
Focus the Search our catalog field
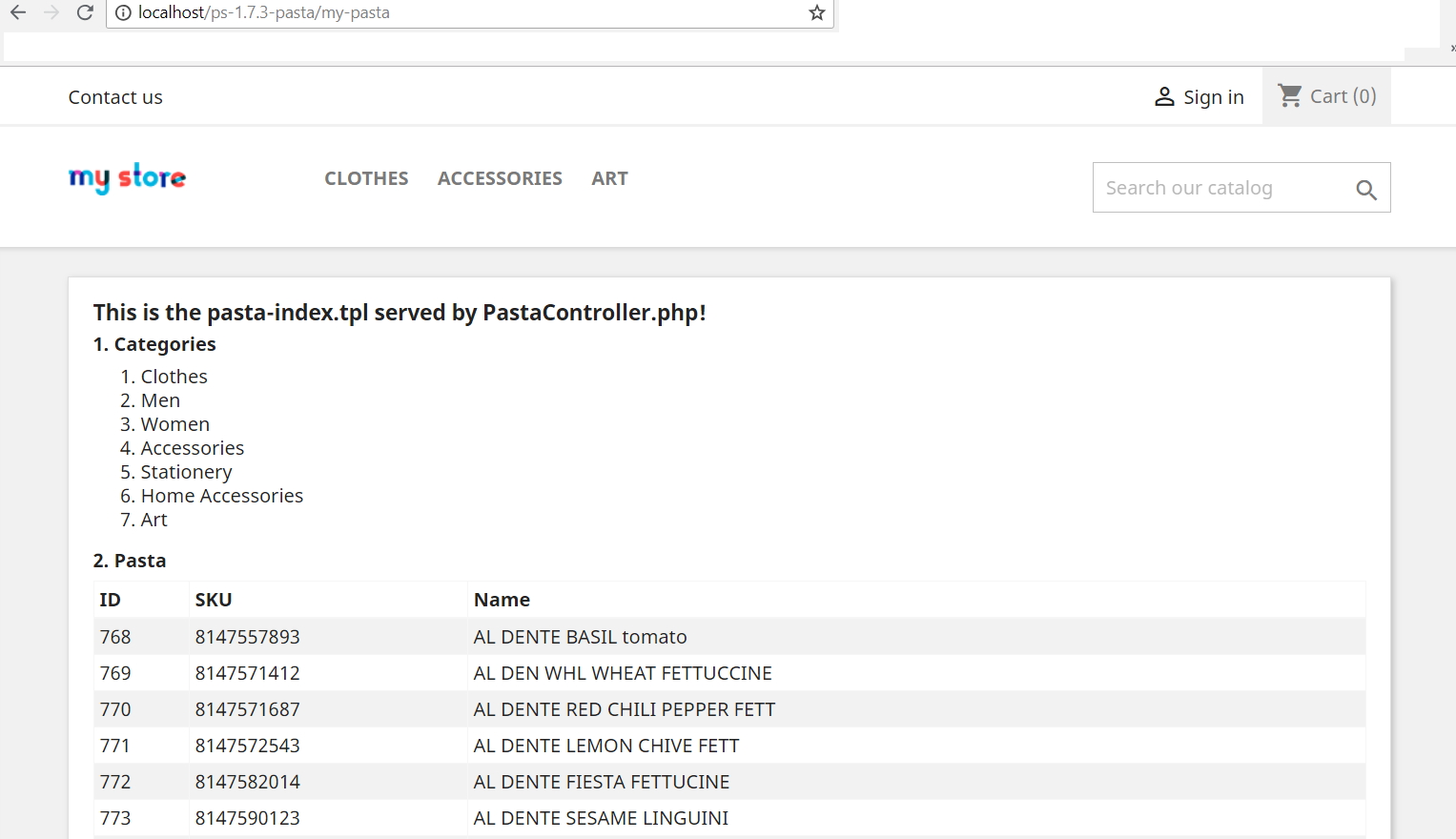[1220, 188]
